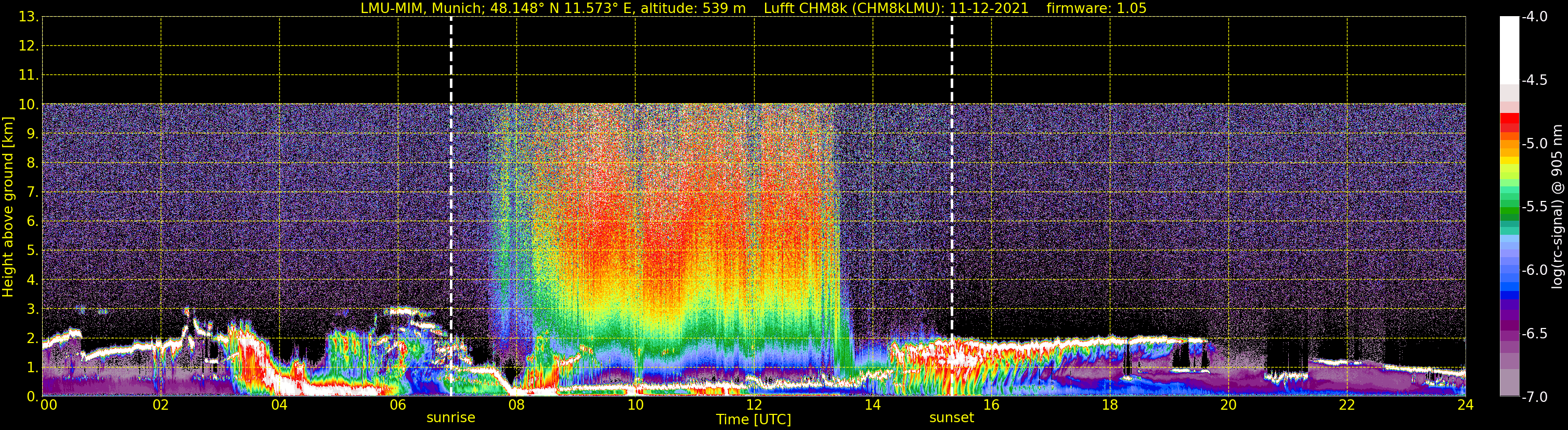Click the 'Lufft CHM8k (CHM8kLMU): 11-12-2021' title text
The image size is (1568, 430).
pos(896,8)
